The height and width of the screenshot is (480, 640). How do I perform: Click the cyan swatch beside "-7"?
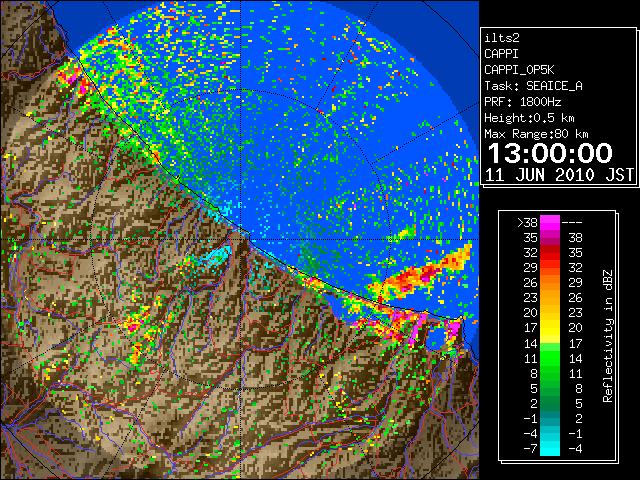click(x=550, y=449)
